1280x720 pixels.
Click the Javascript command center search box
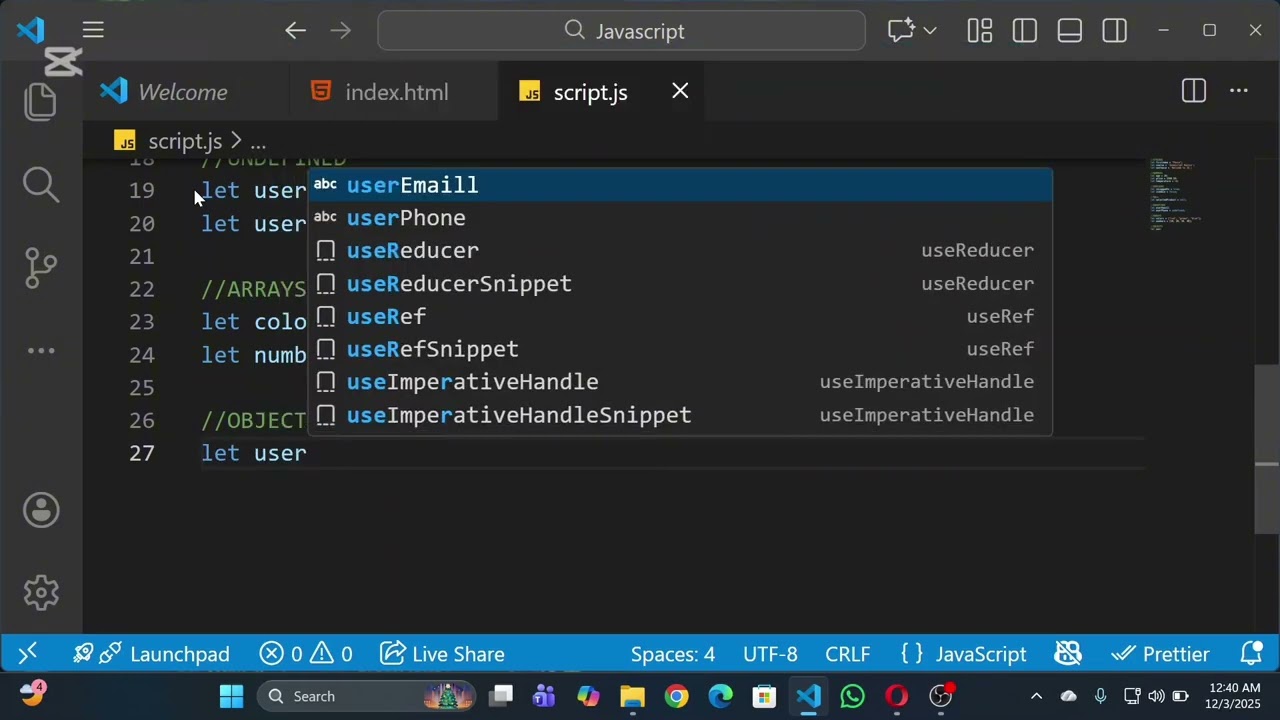coord(621,31)
